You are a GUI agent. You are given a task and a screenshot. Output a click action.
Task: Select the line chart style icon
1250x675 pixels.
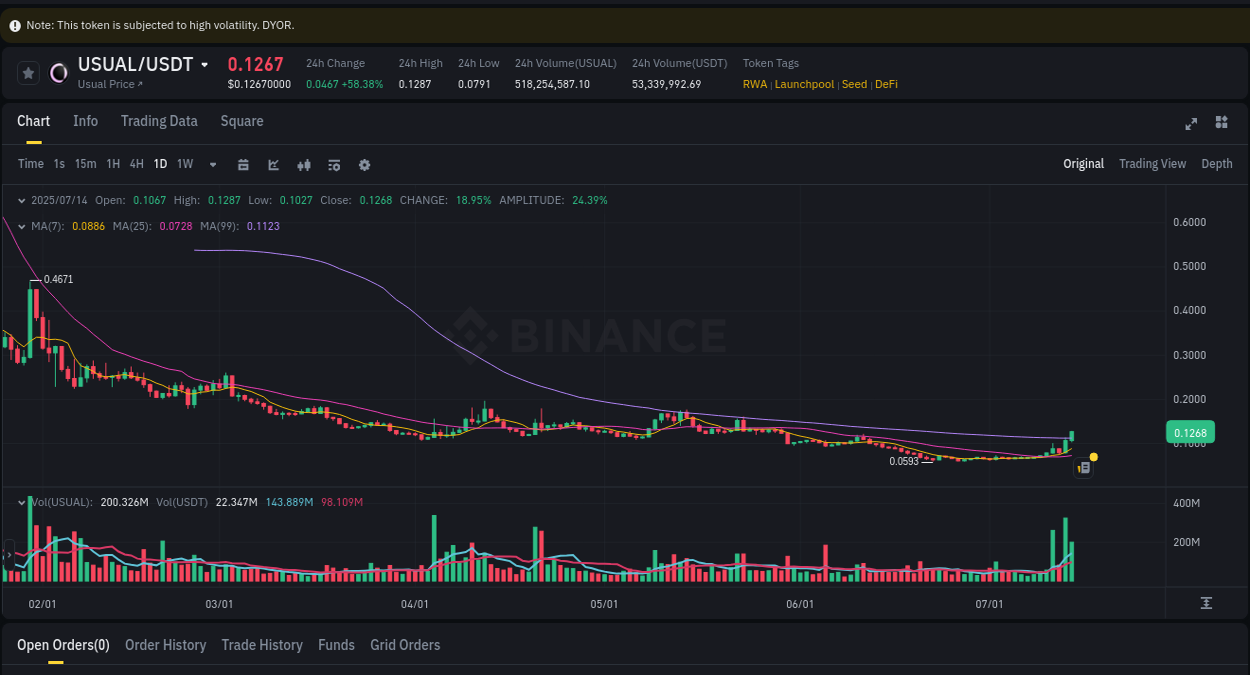point(273,164)
